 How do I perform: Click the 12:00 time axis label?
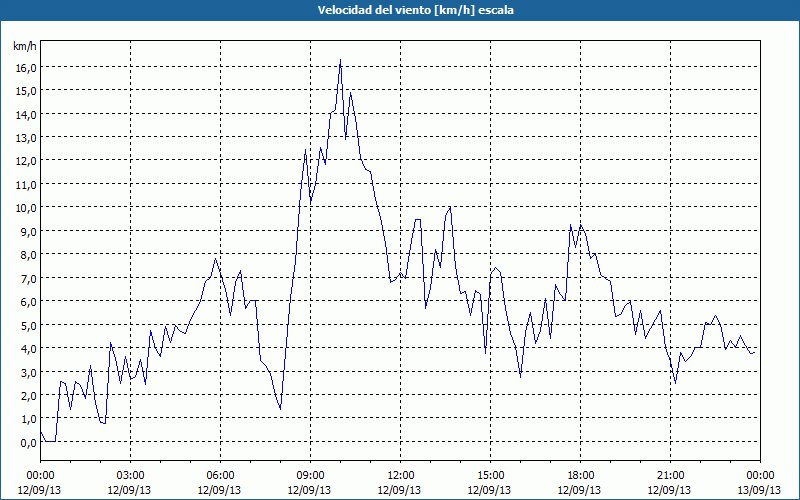[x=401, y=476]
